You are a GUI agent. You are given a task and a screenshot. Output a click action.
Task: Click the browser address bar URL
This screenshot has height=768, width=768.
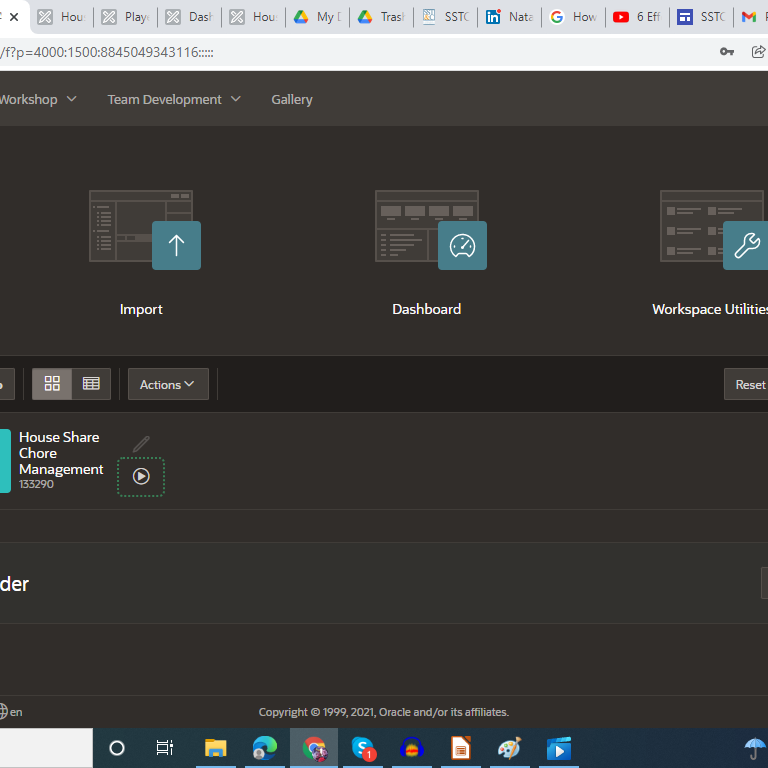coord(300,52)
